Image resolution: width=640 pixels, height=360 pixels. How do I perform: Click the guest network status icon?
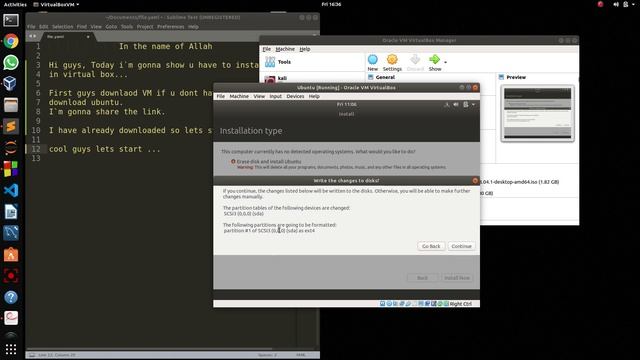point(447,104)
